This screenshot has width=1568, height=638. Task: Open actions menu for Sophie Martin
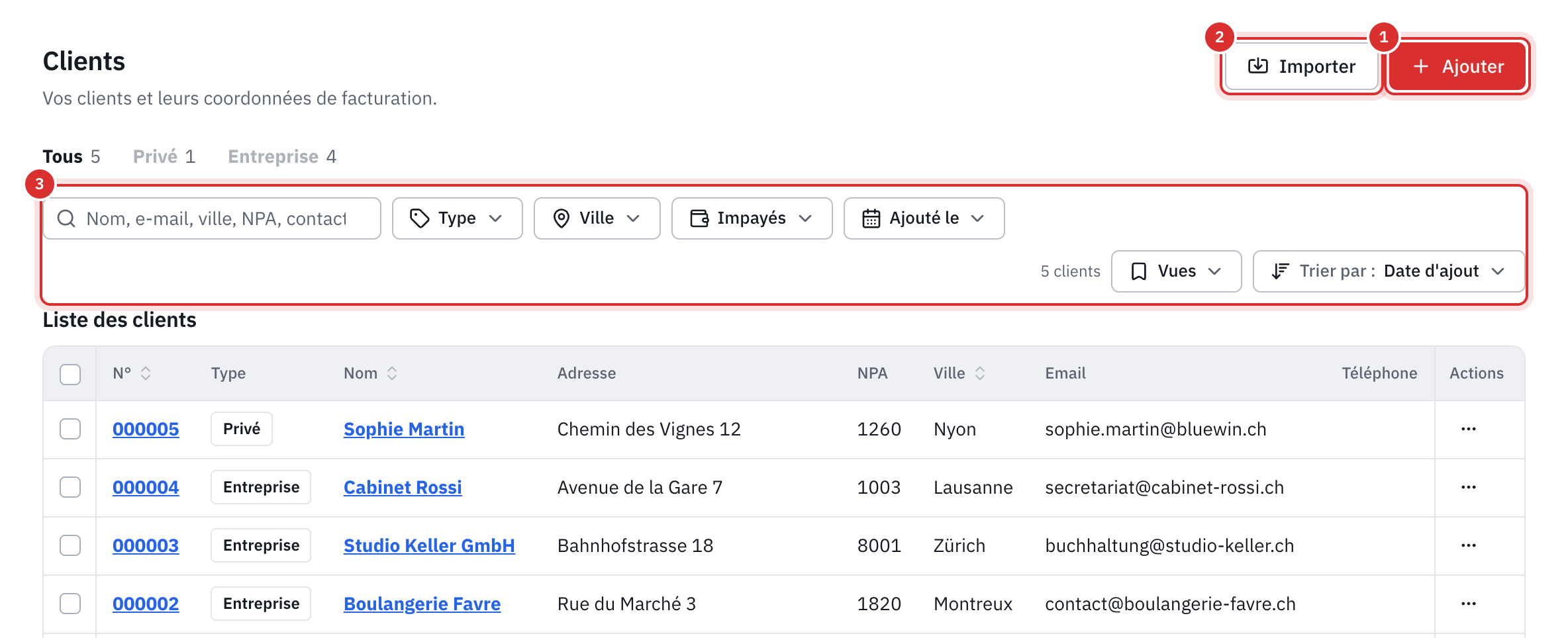tap(1469, 429)
